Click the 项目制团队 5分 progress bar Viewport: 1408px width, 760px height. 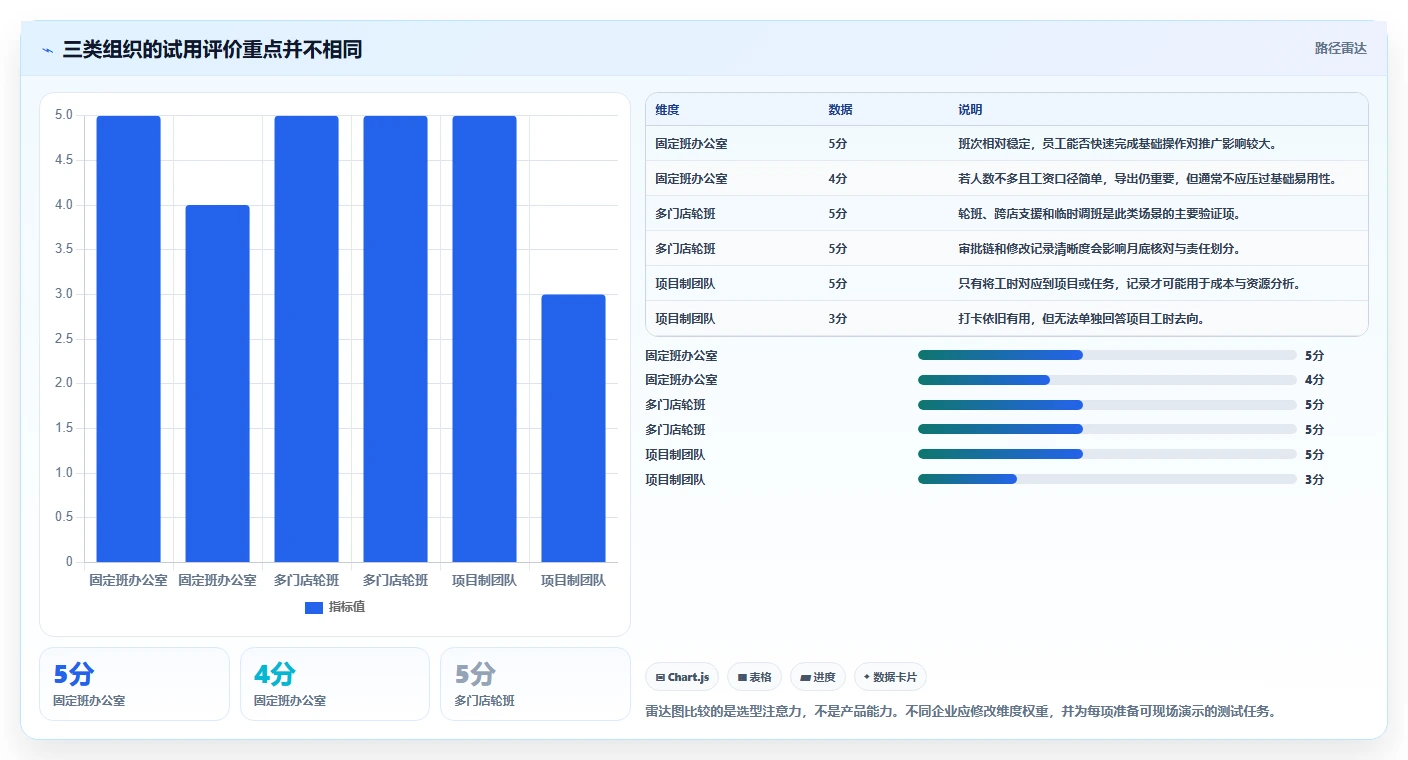click(x=1107, y=454)
